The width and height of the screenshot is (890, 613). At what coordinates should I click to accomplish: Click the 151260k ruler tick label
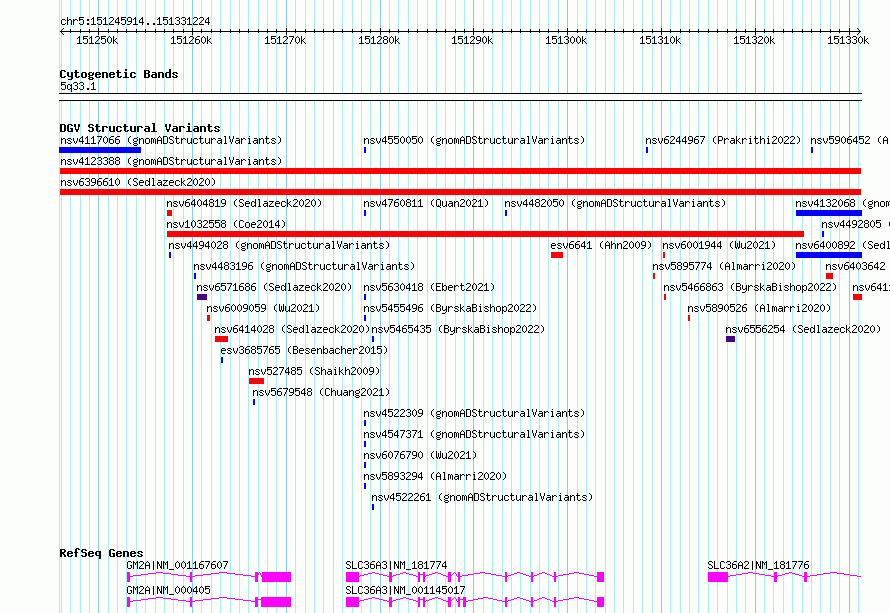click(191, 40)
